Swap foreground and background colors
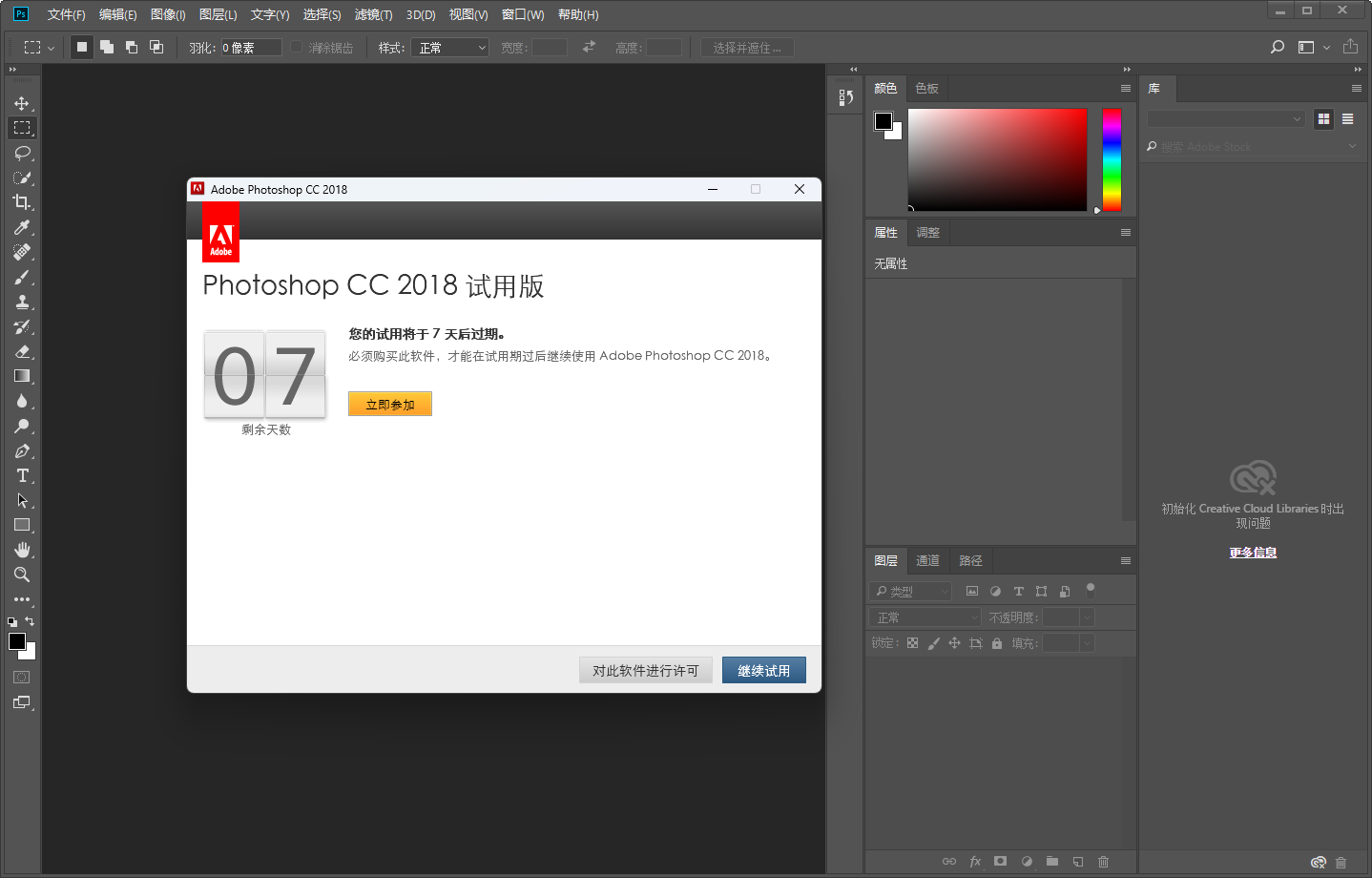 pyautogui.click(x=30, y=621)
